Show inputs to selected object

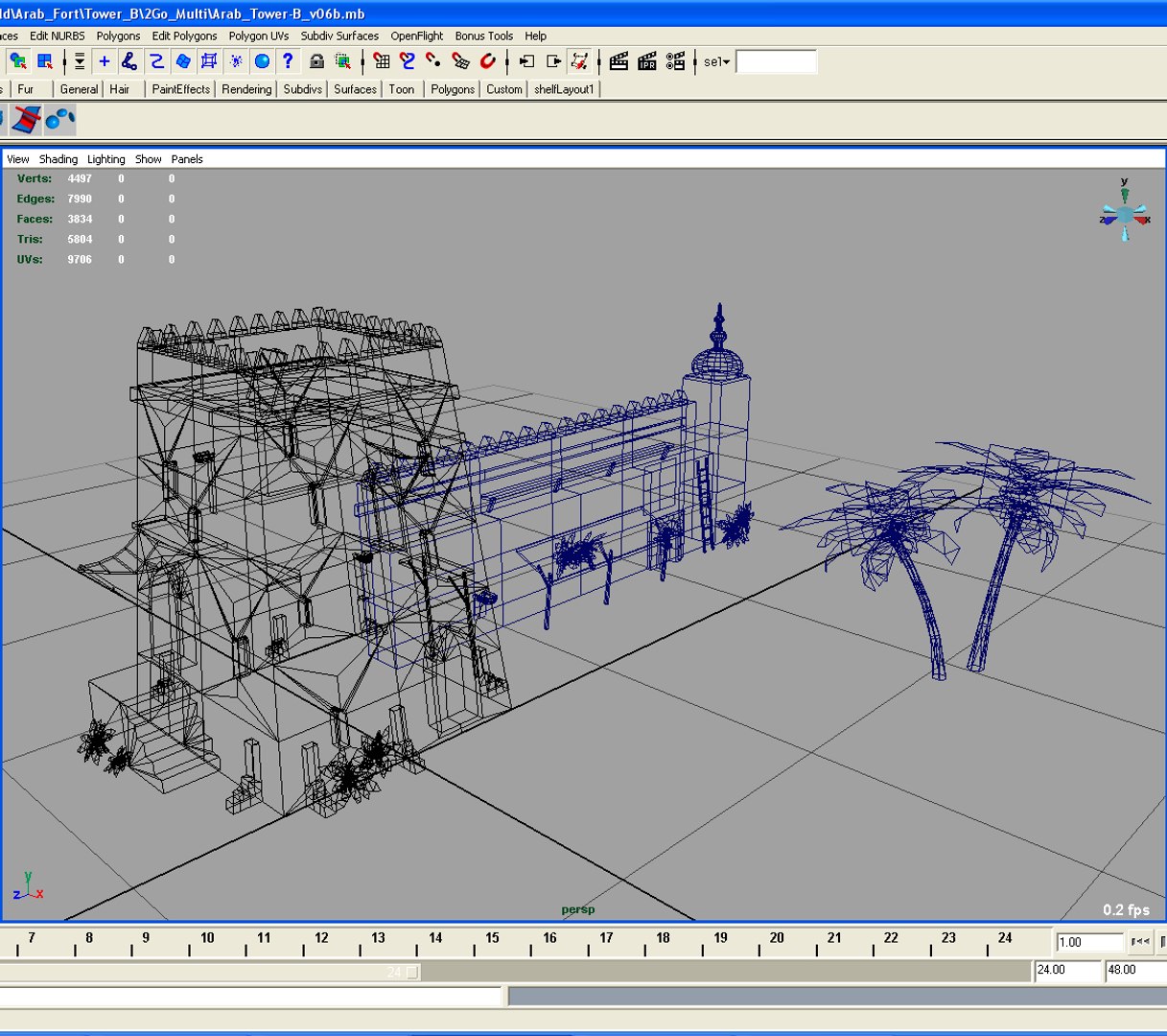coord(526,61)
